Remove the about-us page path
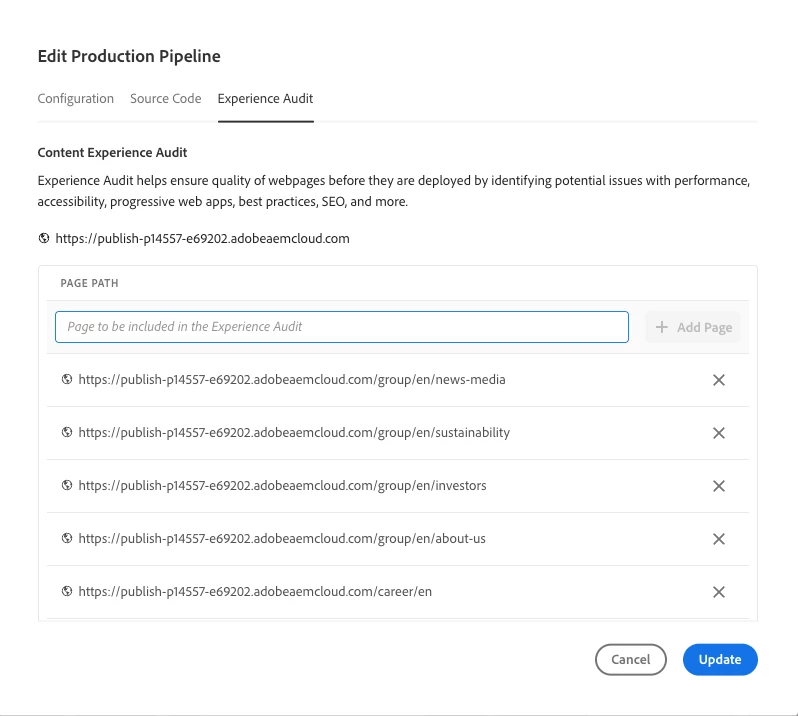Image resolution: width=798 pixels, height=716 pixels. point(718,539)
